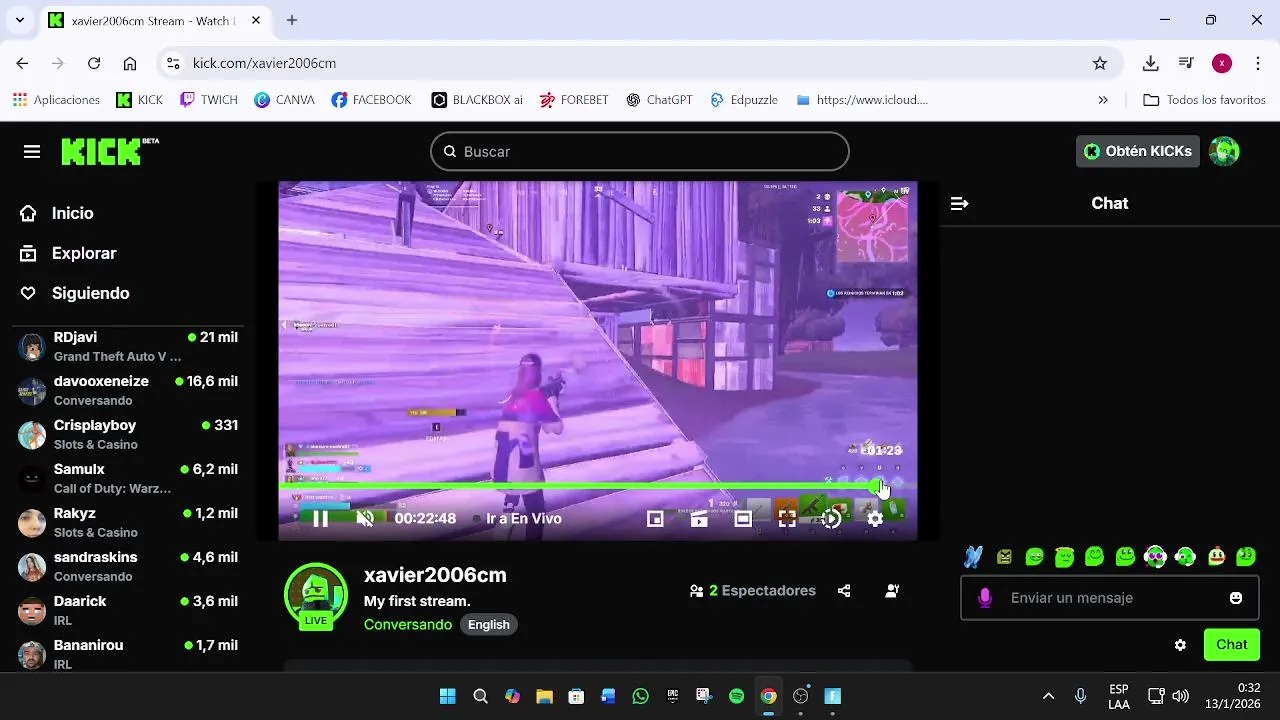Click the purple microphone in message box

985,598
